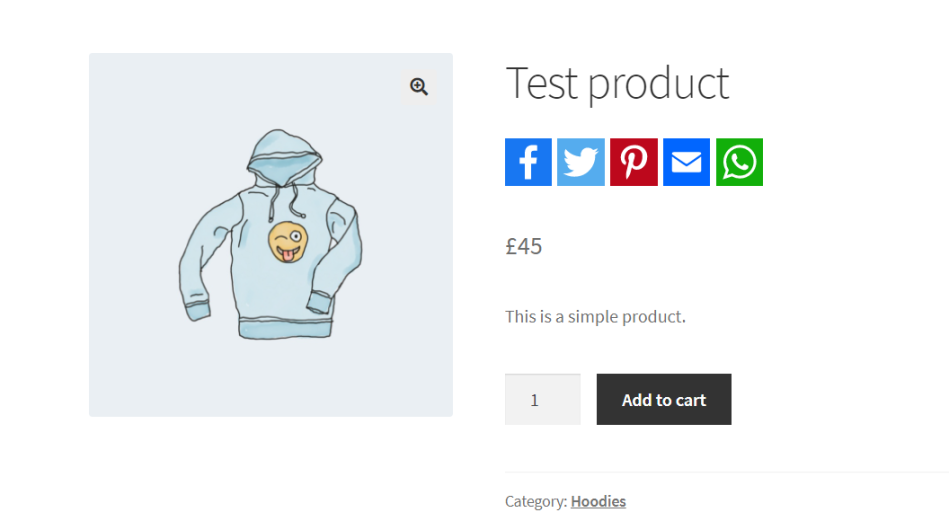Click the 'Category:' label text

coord(536,502)
